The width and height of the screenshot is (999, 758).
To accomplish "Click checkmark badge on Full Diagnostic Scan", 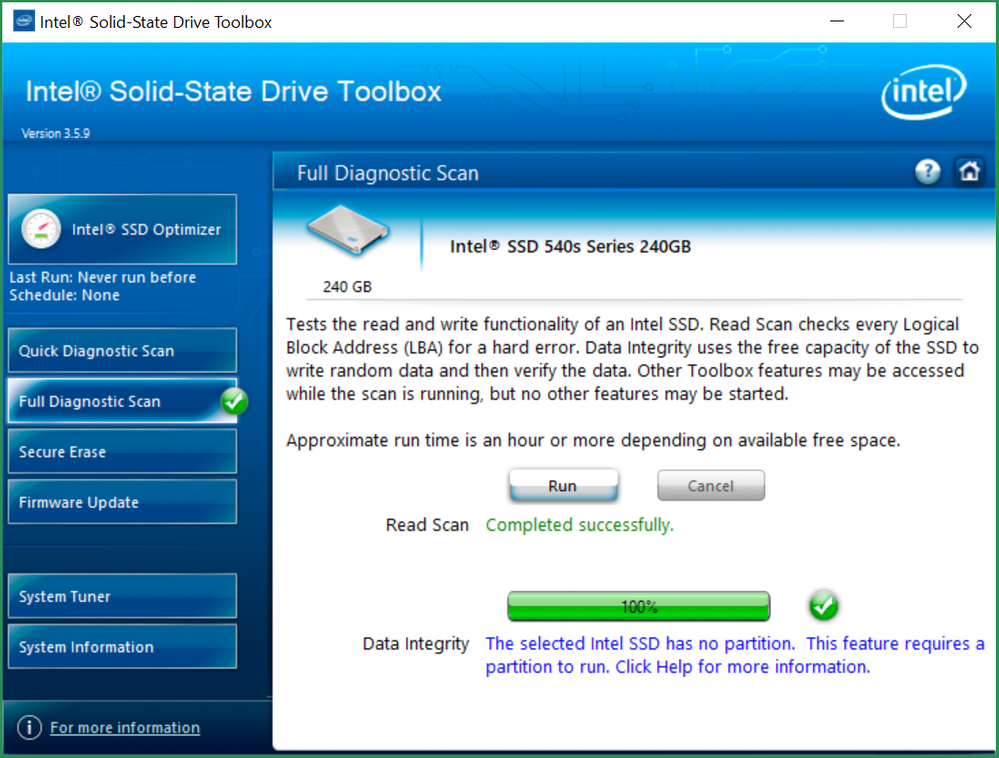I will [234, 401].
